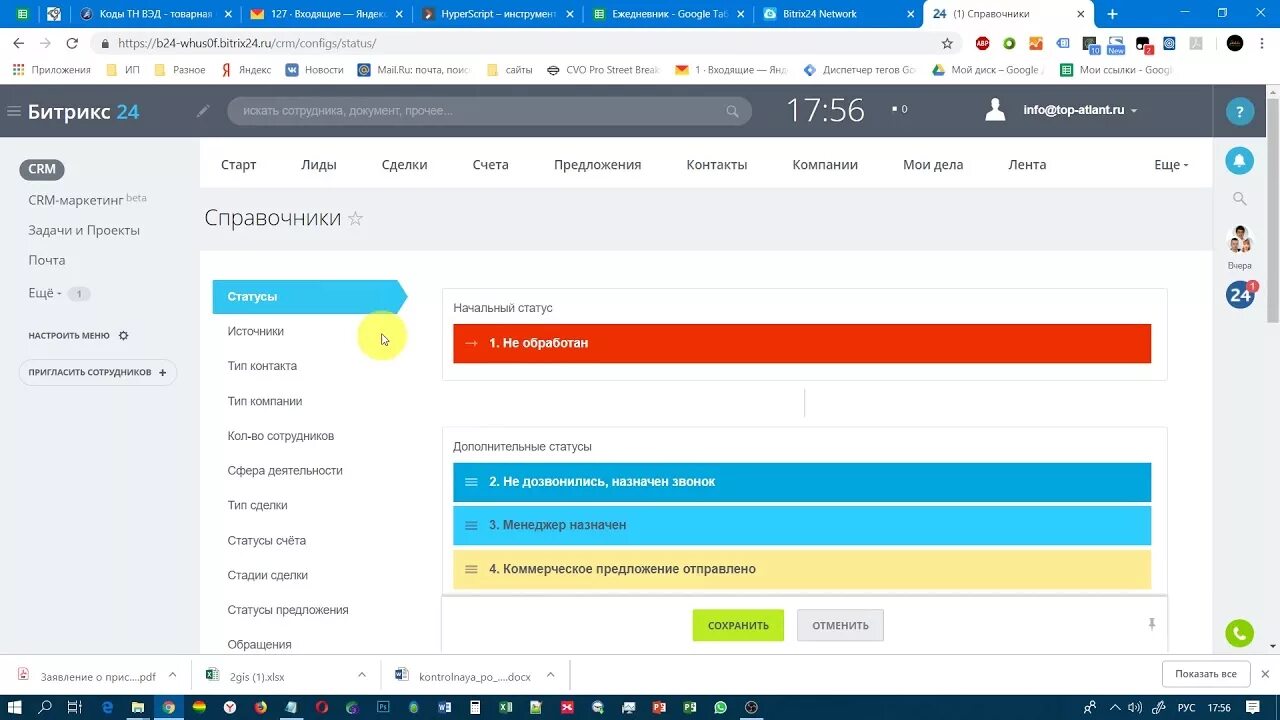This screenshot has width=1280, height=720.
Task: Open notifications bell in right sidebar
Action: tap(1240, 160)
